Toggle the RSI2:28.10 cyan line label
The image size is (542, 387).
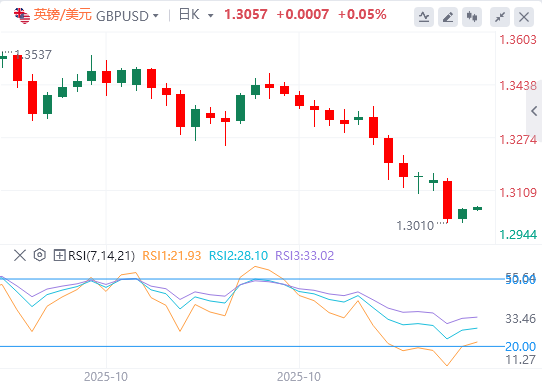[x=239, y=256]
